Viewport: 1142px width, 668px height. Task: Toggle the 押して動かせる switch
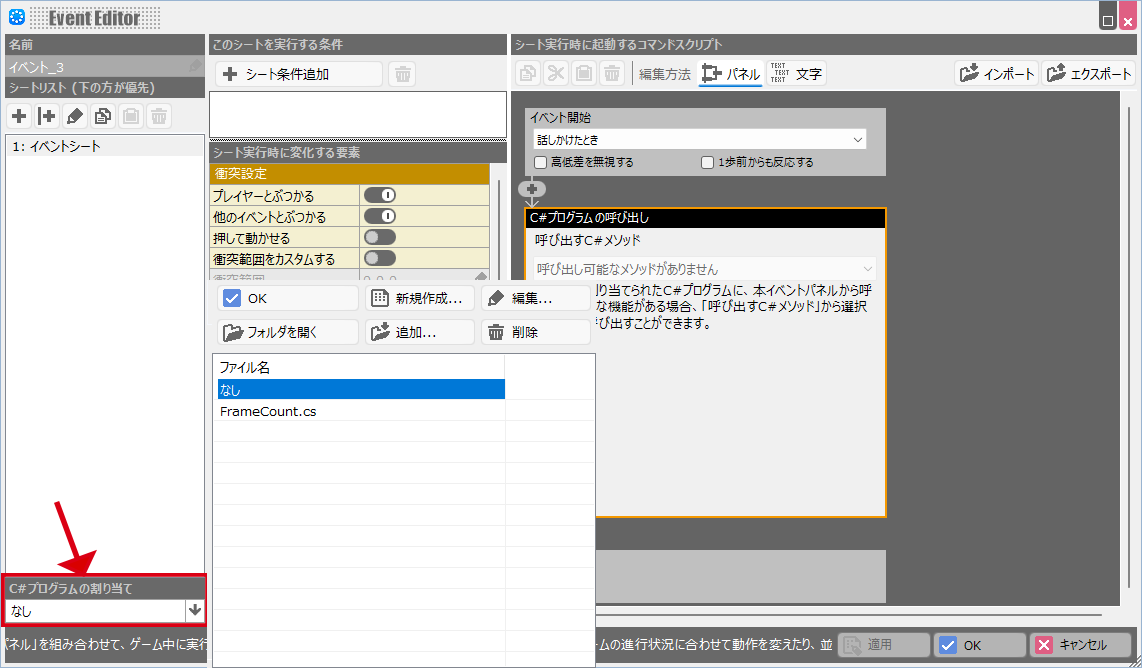[x=379, y=237]
